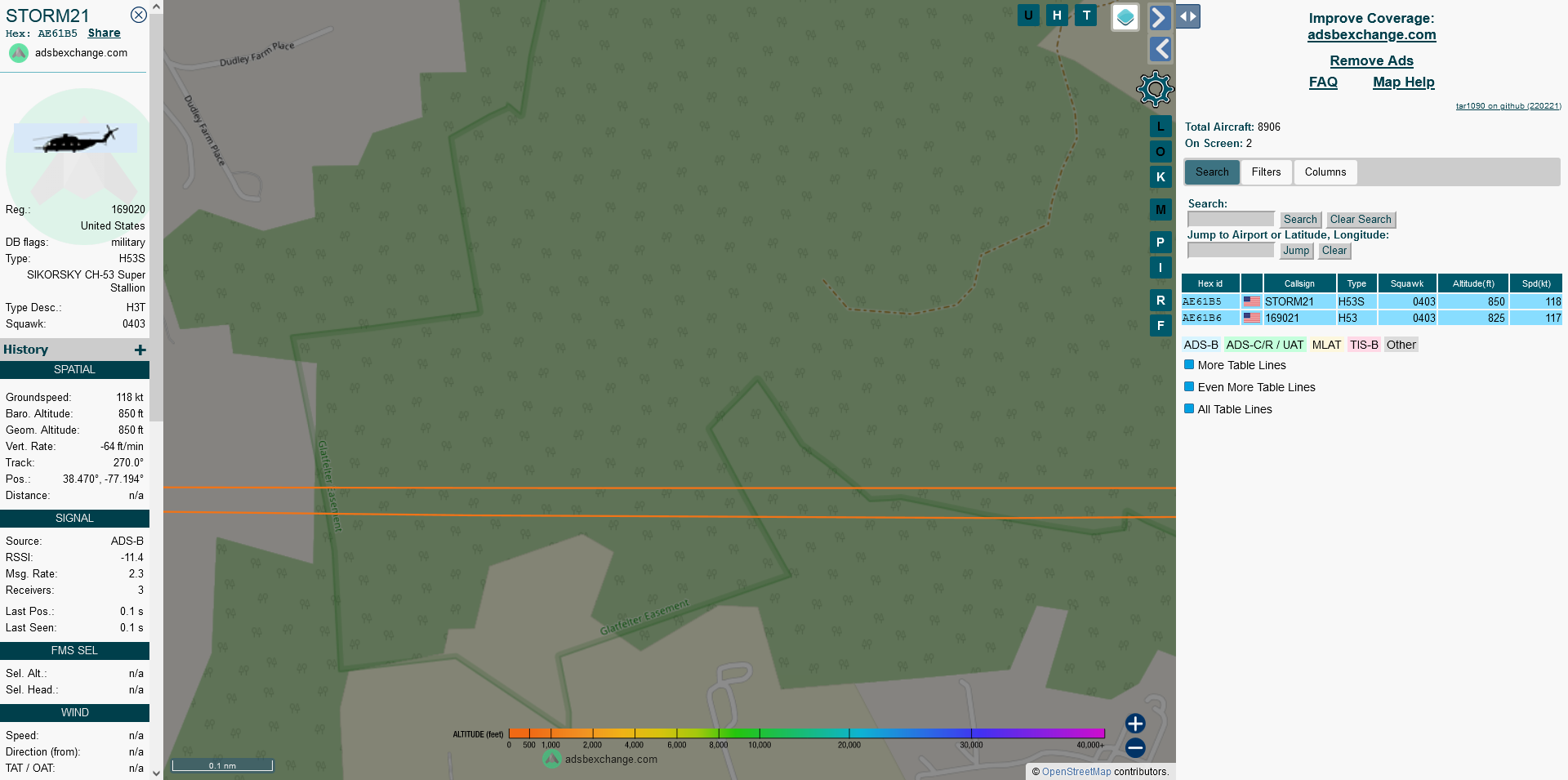Click the adsbexchange logo in info panel
The image size is (1568, 780).
pos(19,53)
